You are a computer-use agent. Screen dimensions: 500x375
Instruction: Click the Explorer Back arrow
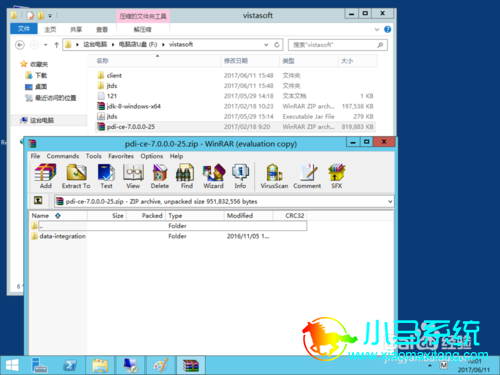click(x=20, y=45)
